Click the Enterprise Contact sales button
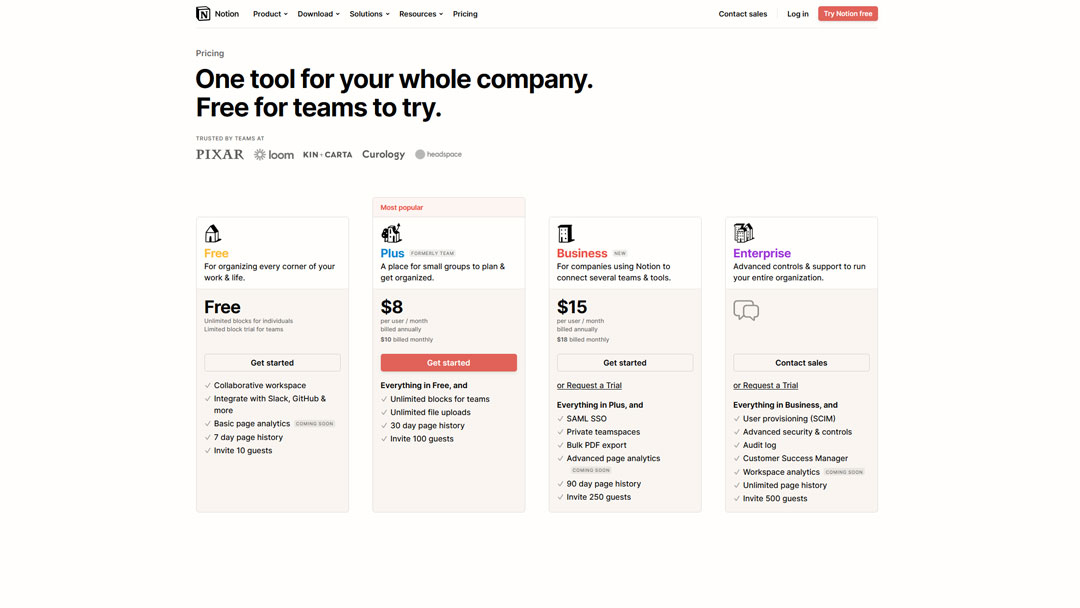The image size is (1080, 608). pyautogui.click(x=801, y=363)
